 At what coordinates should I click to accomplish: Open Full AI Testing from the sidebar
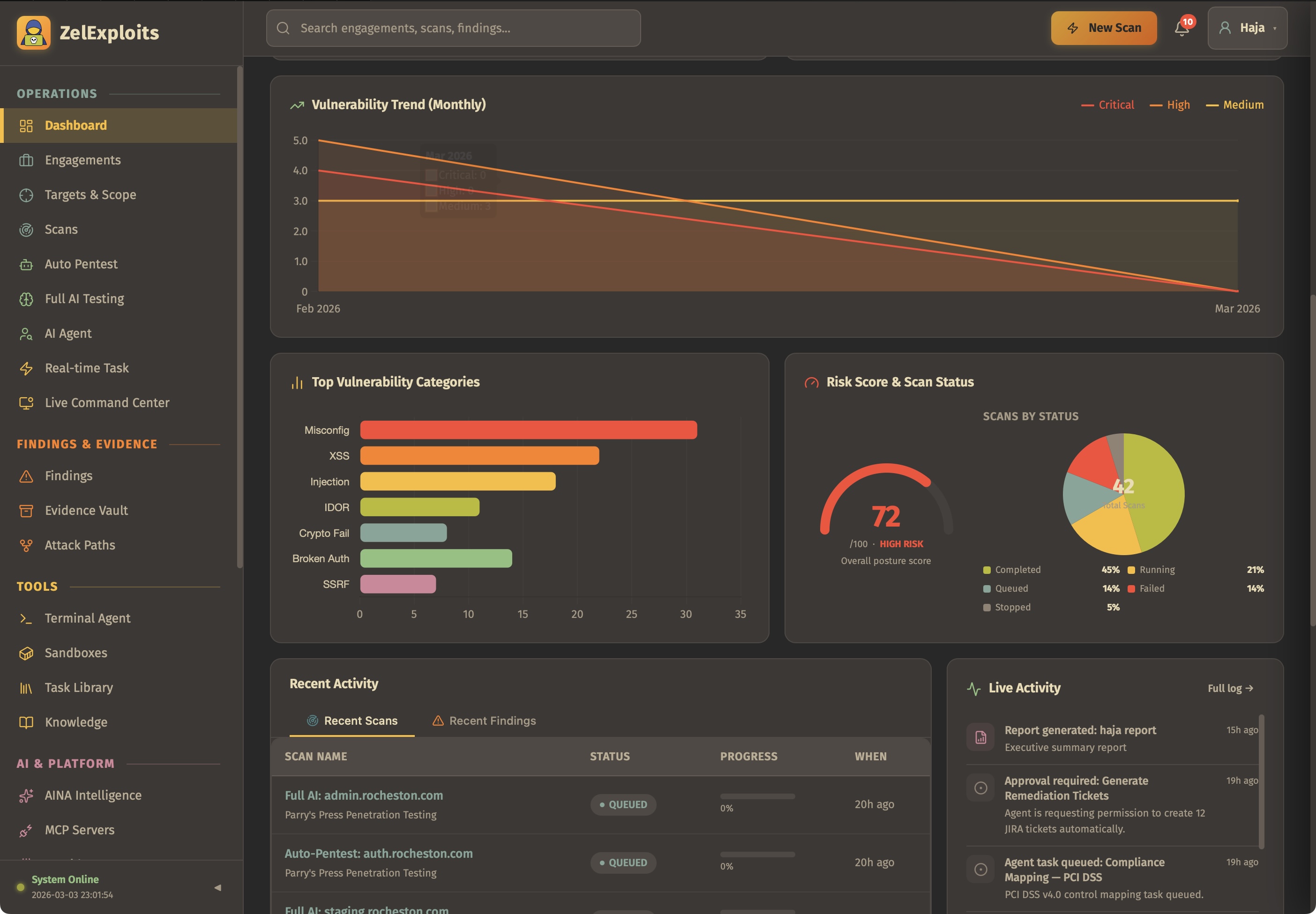26,298
